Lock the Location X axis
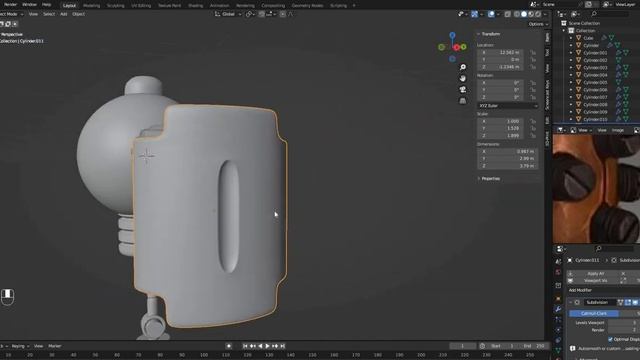The image size is (640, 360). click(533, 52)
